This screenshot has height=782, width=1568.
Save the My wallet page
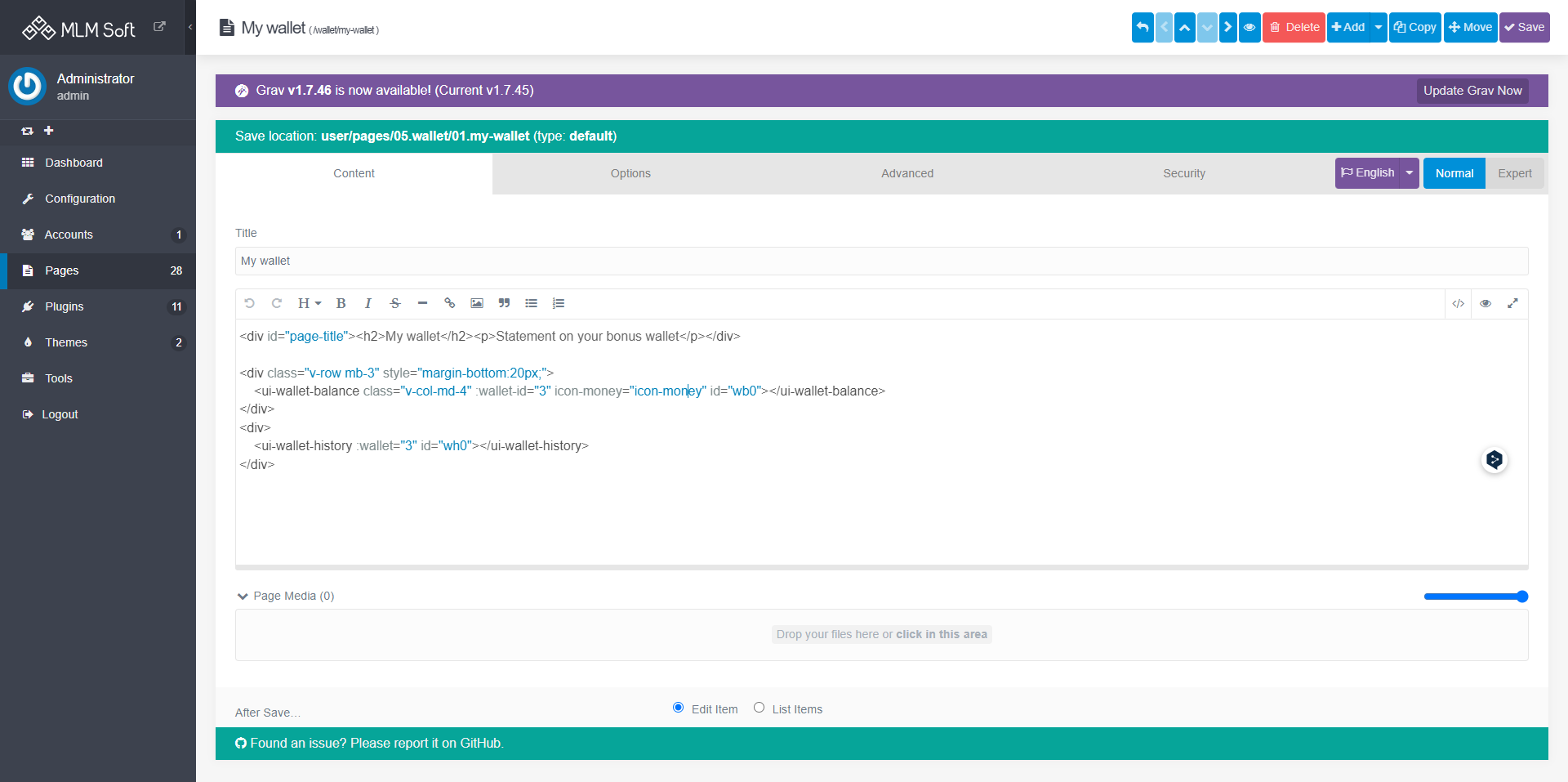pyautogui.click(x=1524, y=27)
